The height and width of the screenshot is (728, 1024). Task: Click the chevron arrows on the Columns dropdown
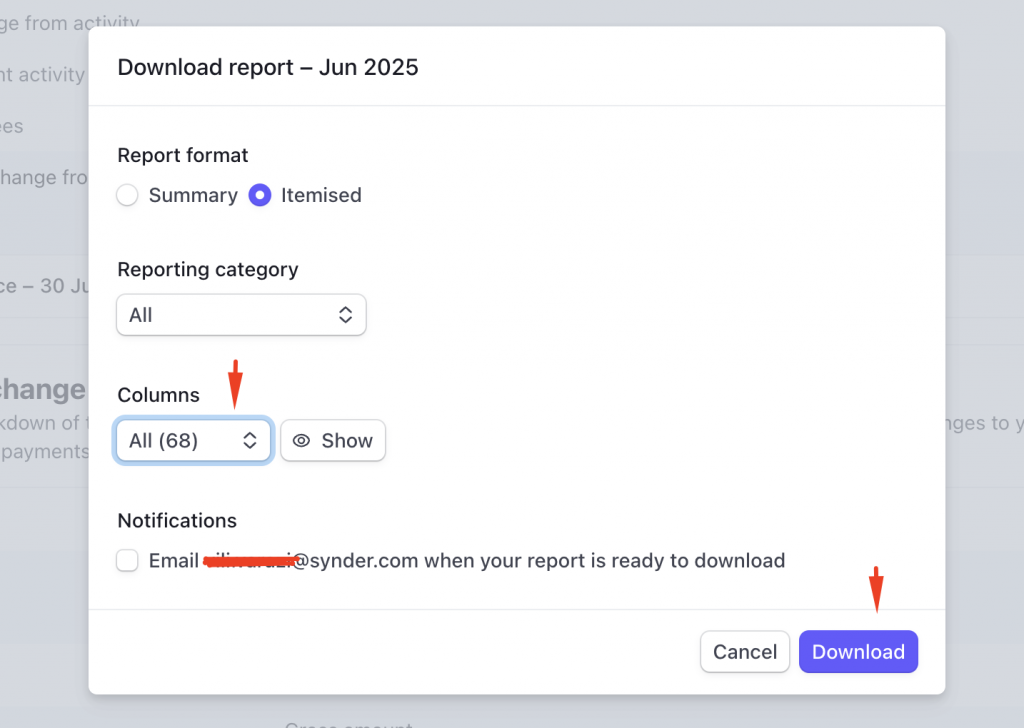click(250, 441)
